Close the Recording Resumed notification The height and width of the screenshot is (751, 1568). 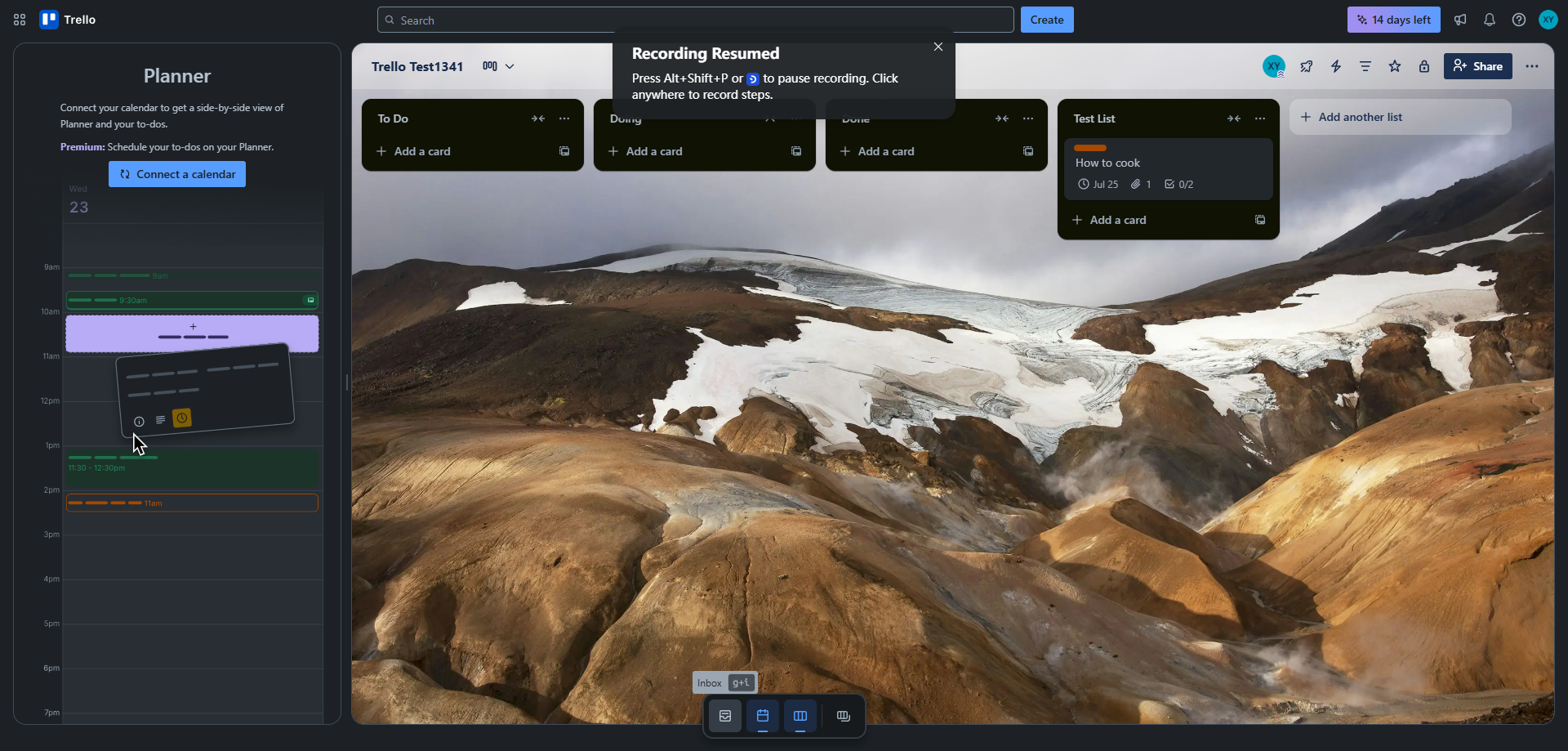click(x=938, y=47)
